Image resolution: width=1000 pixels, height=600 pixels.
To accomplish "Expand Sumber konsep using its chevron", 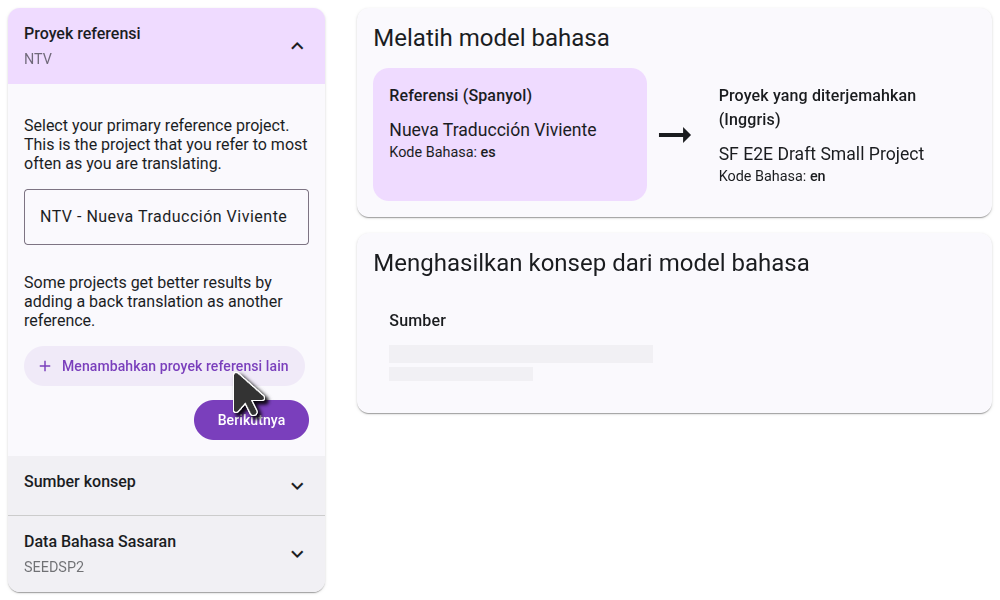I will tap(297, 486).
